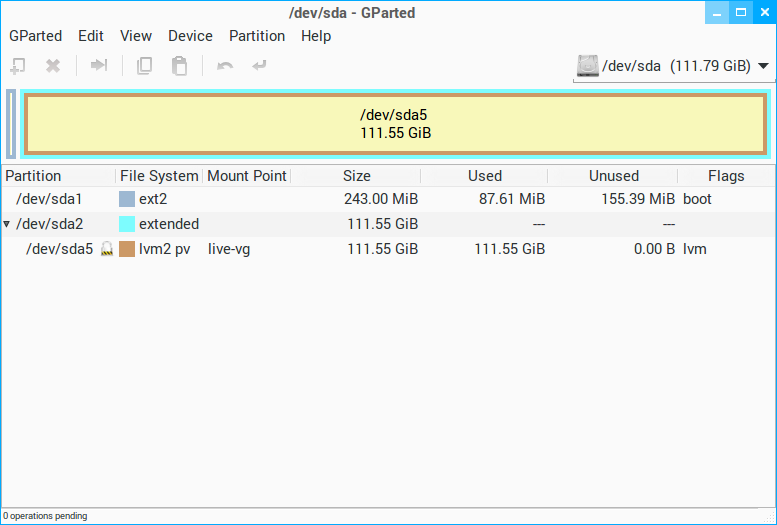Click the lock icon beside /dev/sda5

tap(106, 249)
